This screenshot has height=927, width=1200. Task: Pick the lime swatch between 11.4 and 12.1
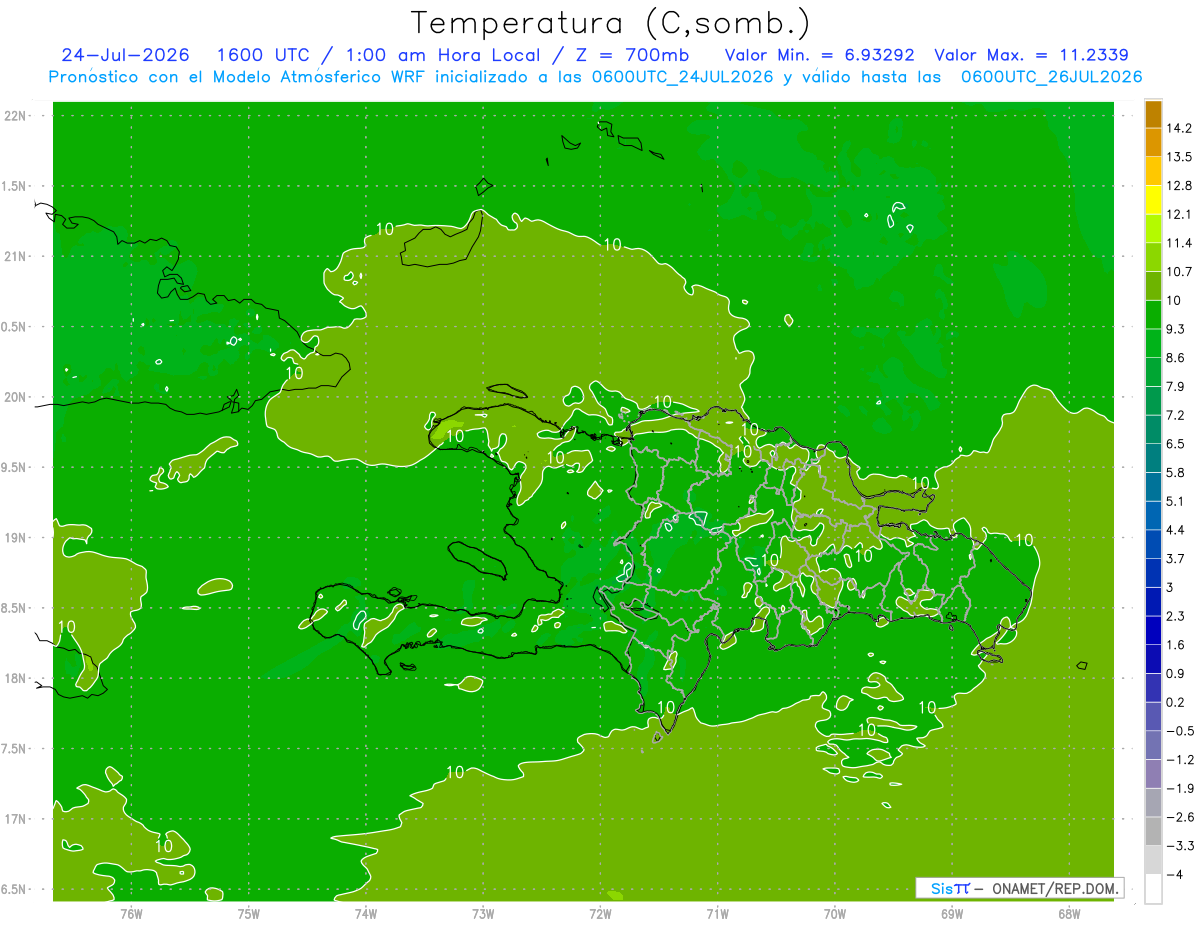[1153, 229]
